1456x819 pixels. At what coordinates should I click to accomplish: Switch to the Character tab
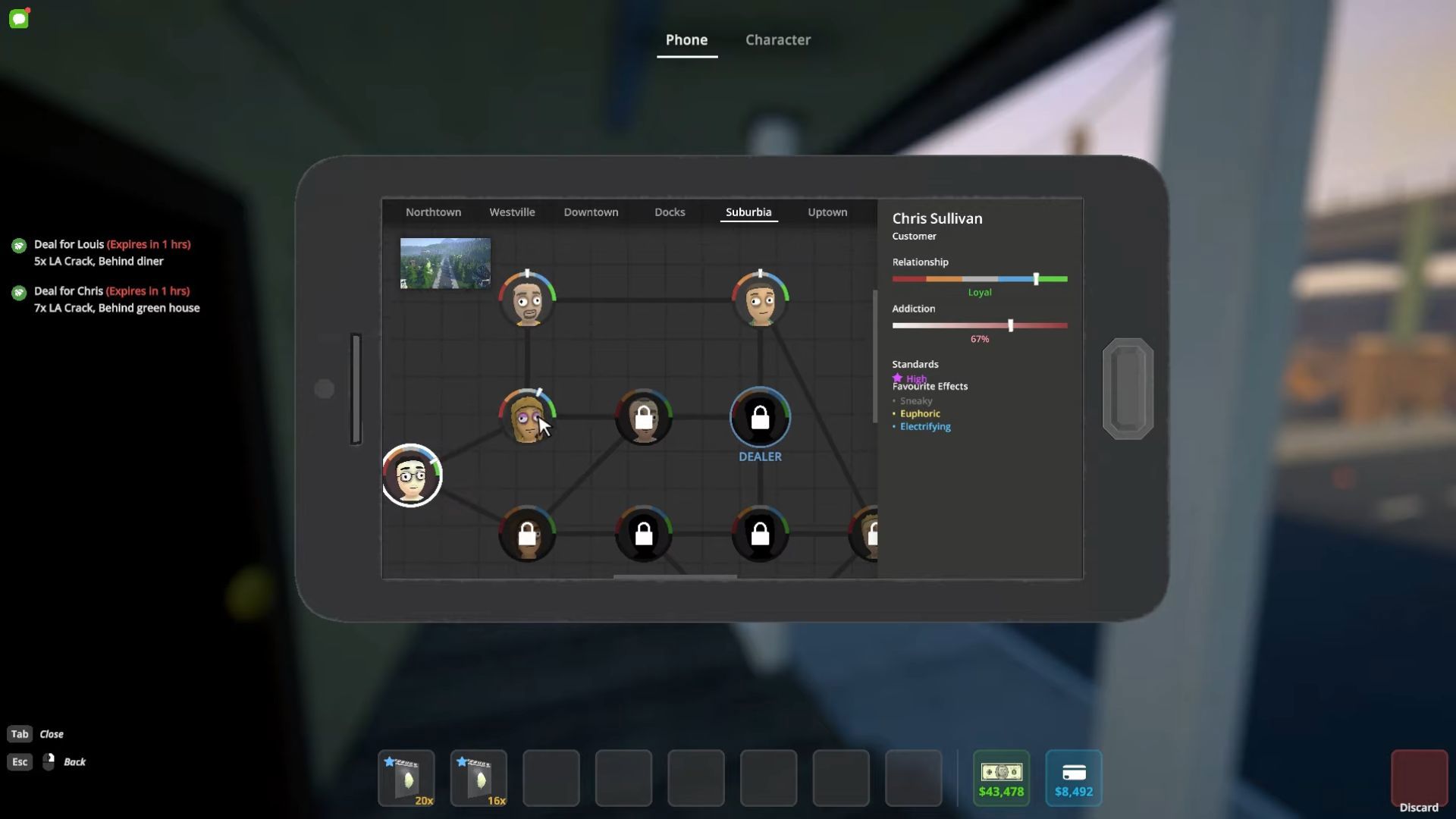(x=777, y=40)
